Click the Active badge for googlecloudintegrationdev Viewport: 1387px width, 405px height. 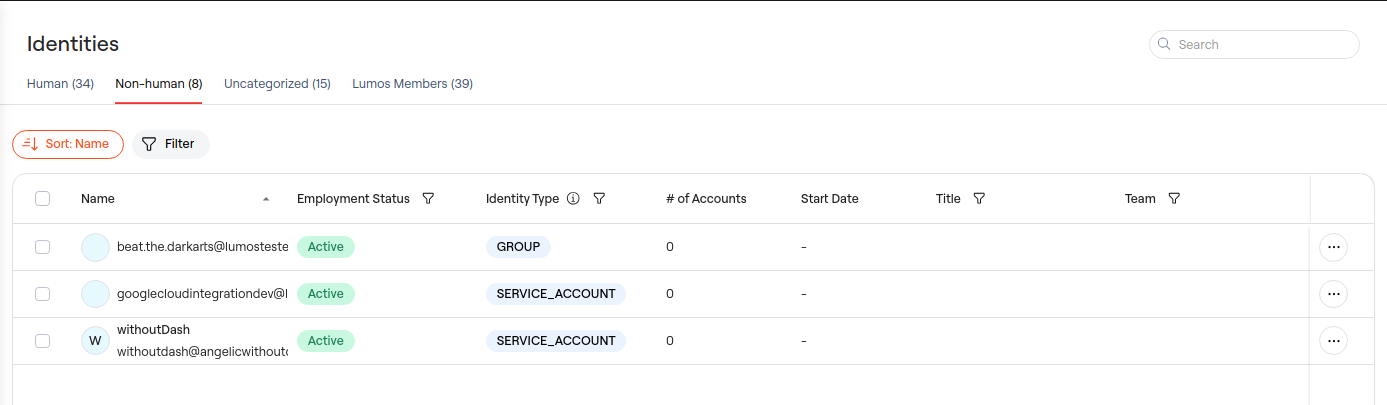[326, 294]
